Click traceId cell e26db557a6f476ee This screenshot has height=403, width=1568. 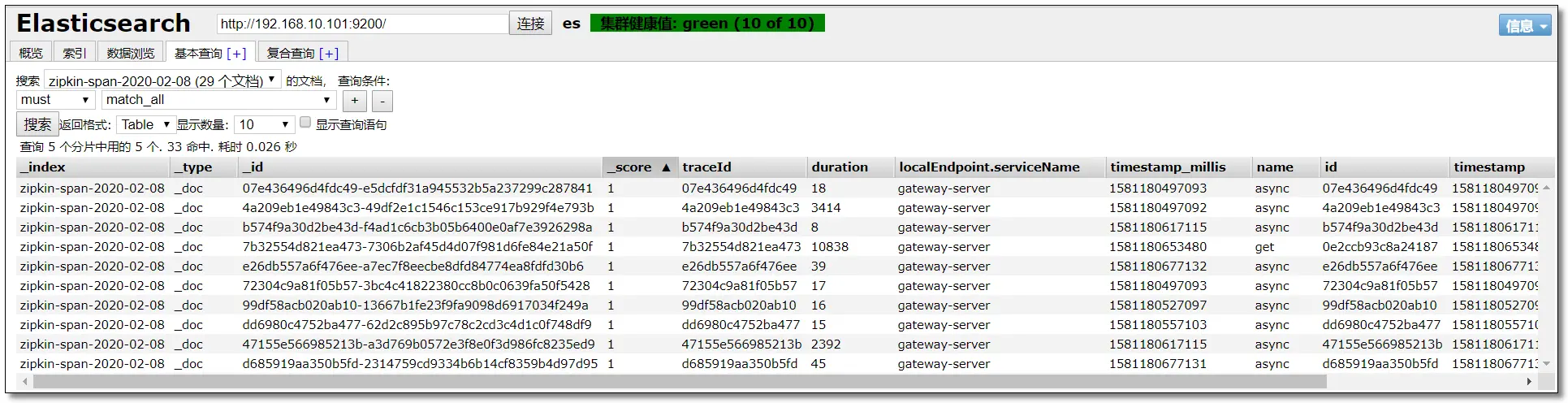click(739, 266)
